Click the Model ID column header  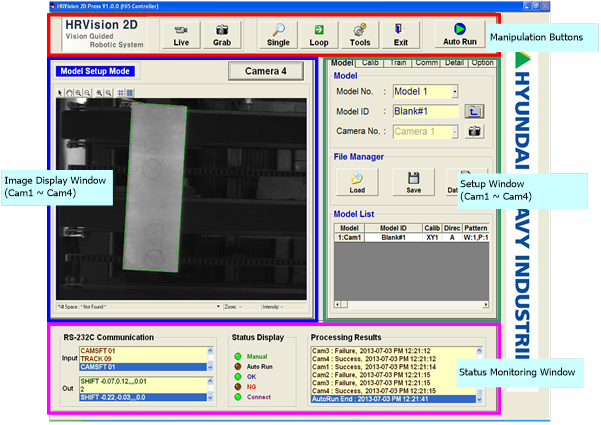(x=394, y=228)
